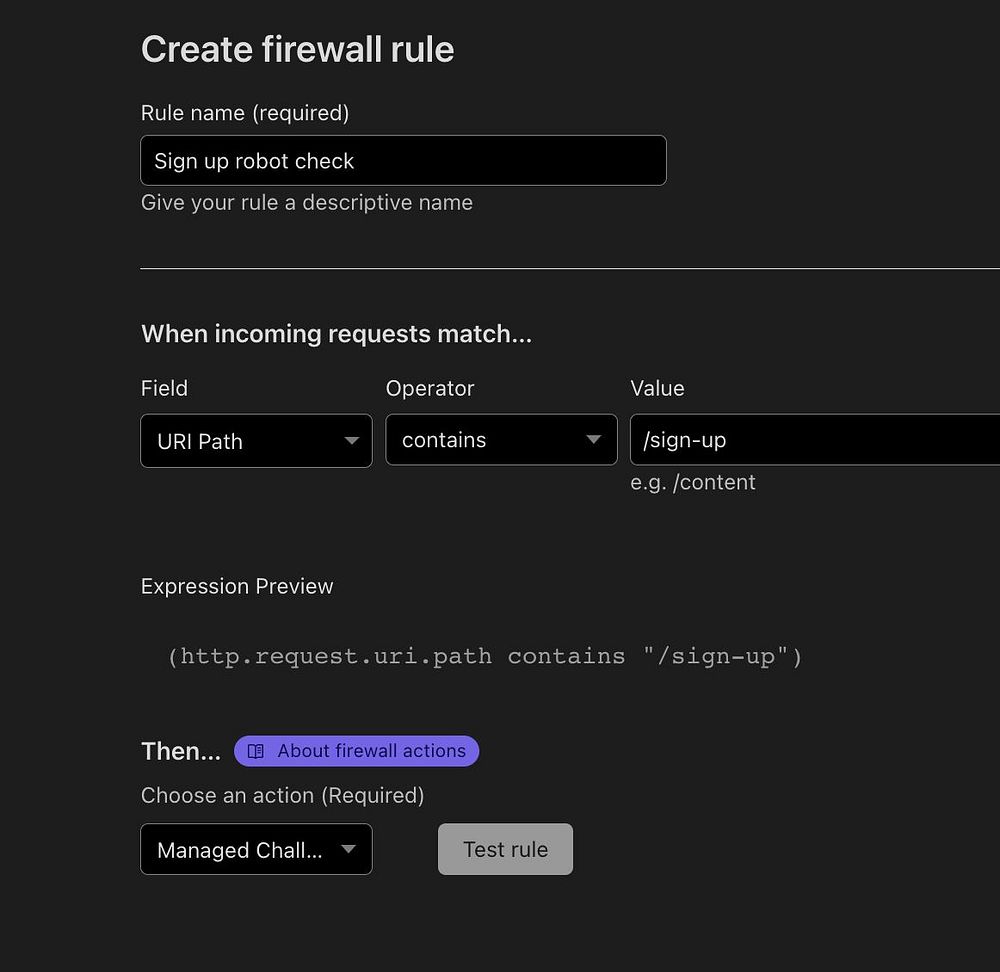Click the 'Choose an action (Required)' label
Screen dimensions: 1000x972
282,795
